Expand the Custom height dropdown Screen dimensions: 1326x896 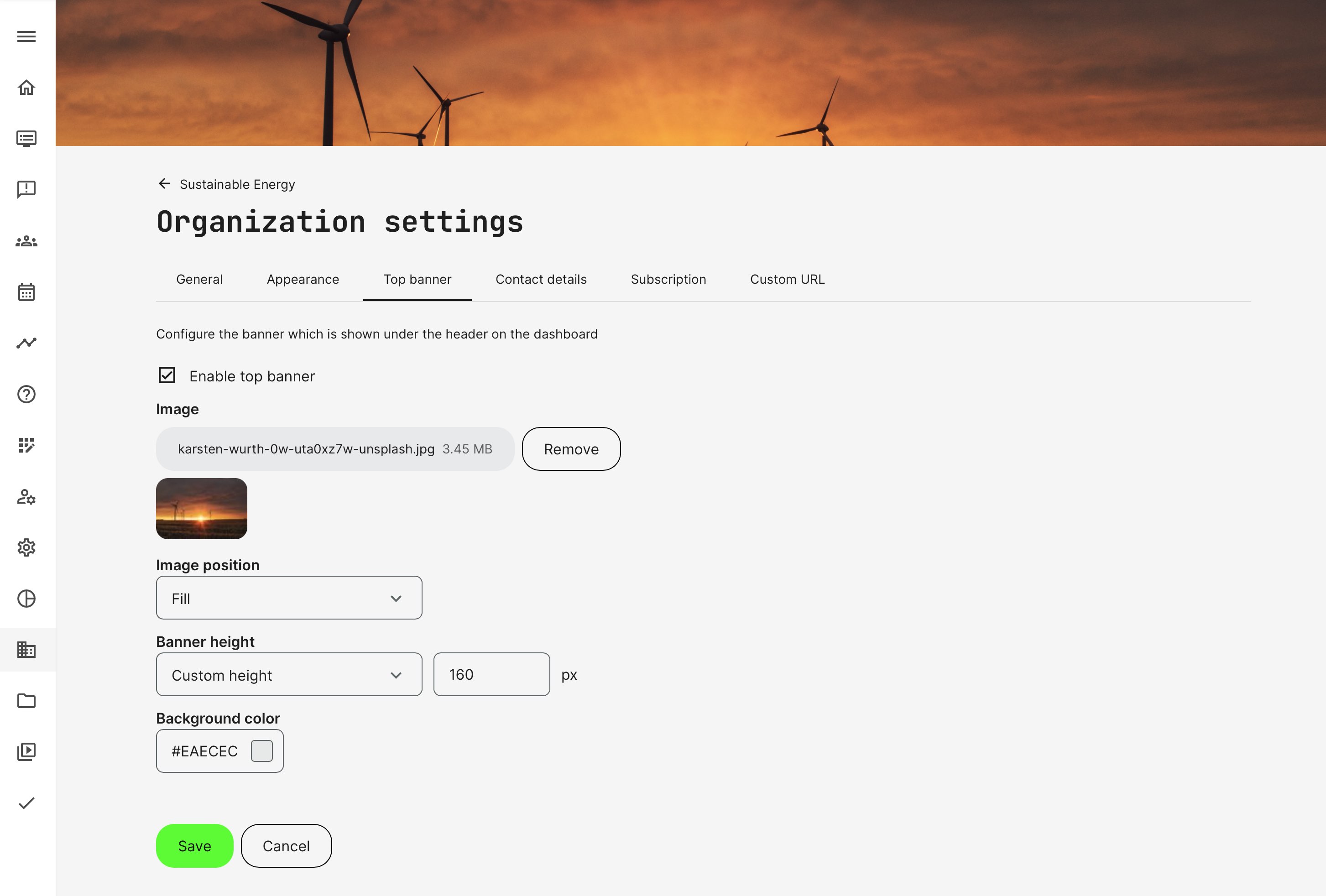pos(289,675)
